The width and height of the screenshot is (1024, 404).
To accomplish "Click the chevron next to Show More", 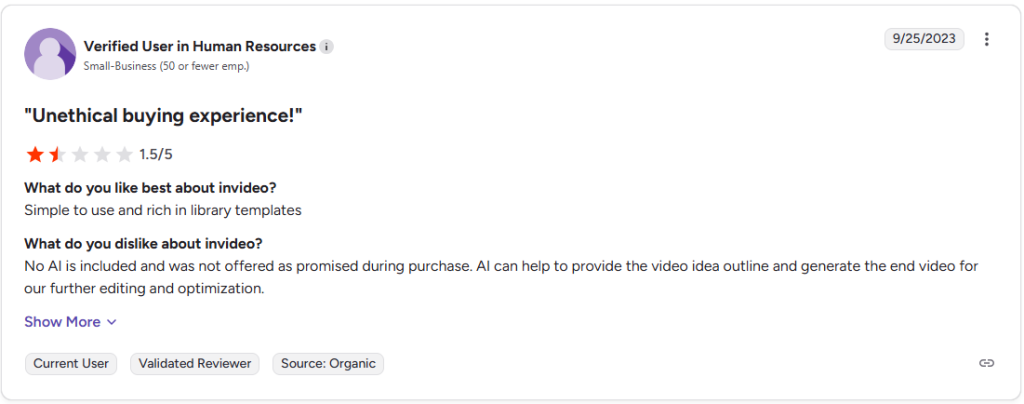I will [112, 322].
